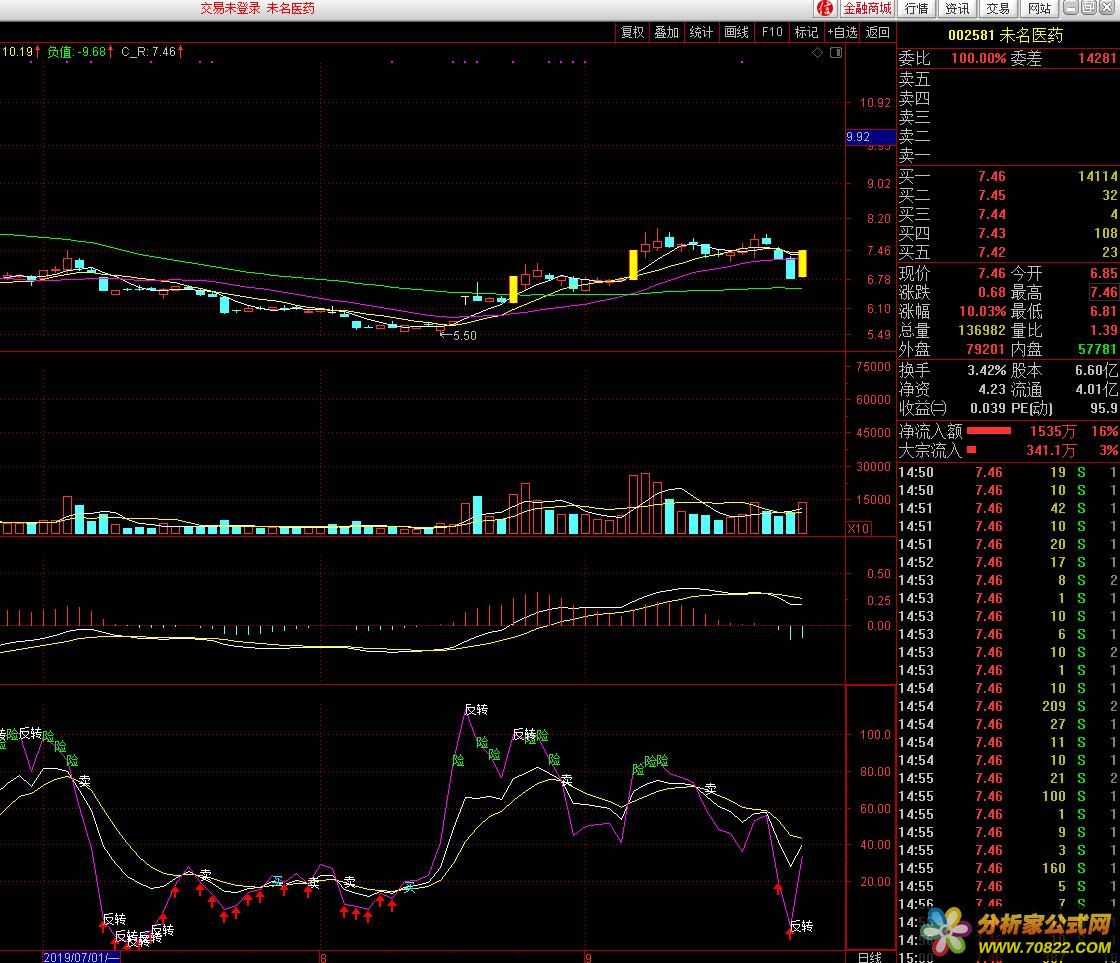
Task: Click the 负值:-9.68 indicator label
Action: 79,52
